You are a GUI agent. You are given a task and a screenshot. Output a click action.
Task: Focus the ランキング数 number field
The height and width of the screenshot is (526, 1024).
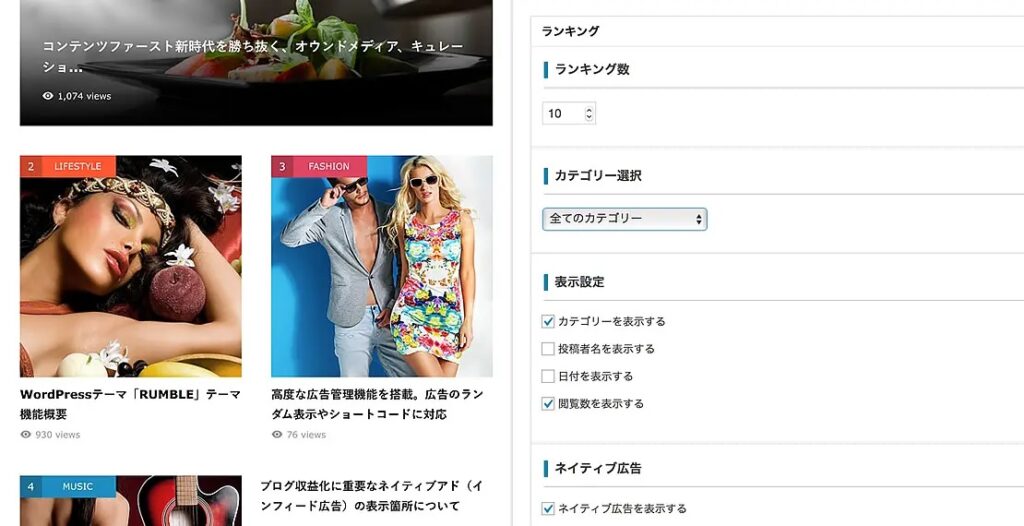click(x=569, y=114)
